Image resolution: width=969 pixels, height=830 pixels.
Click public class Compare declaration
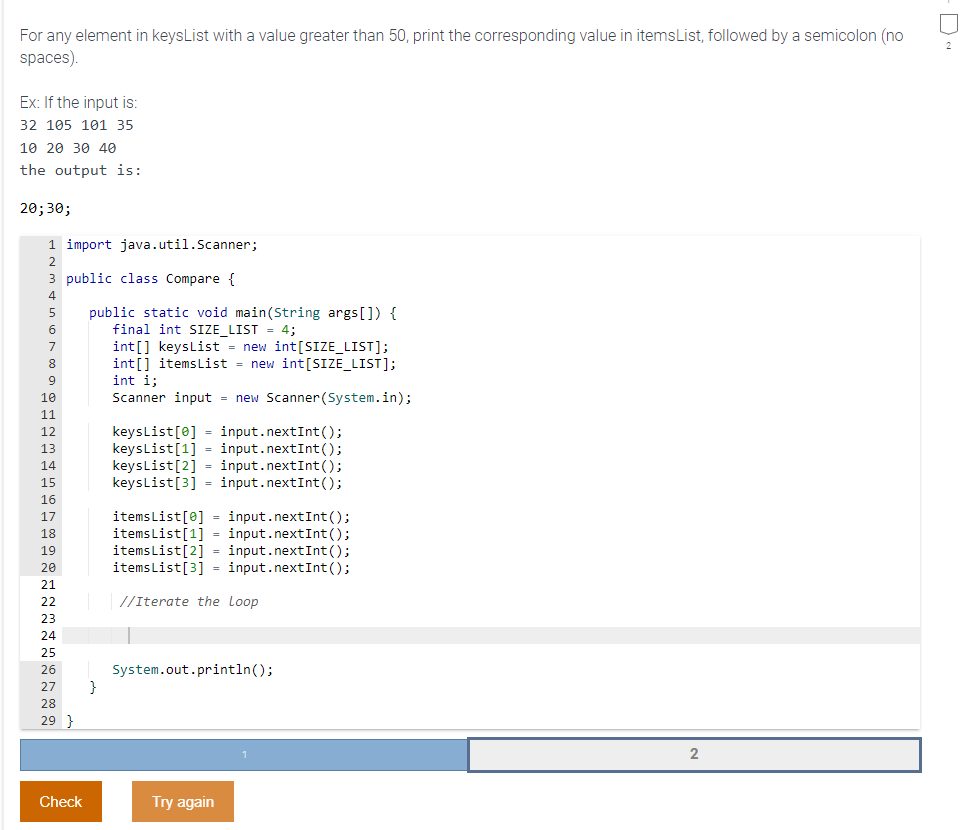pyautogui.click(x=150, y=279)
